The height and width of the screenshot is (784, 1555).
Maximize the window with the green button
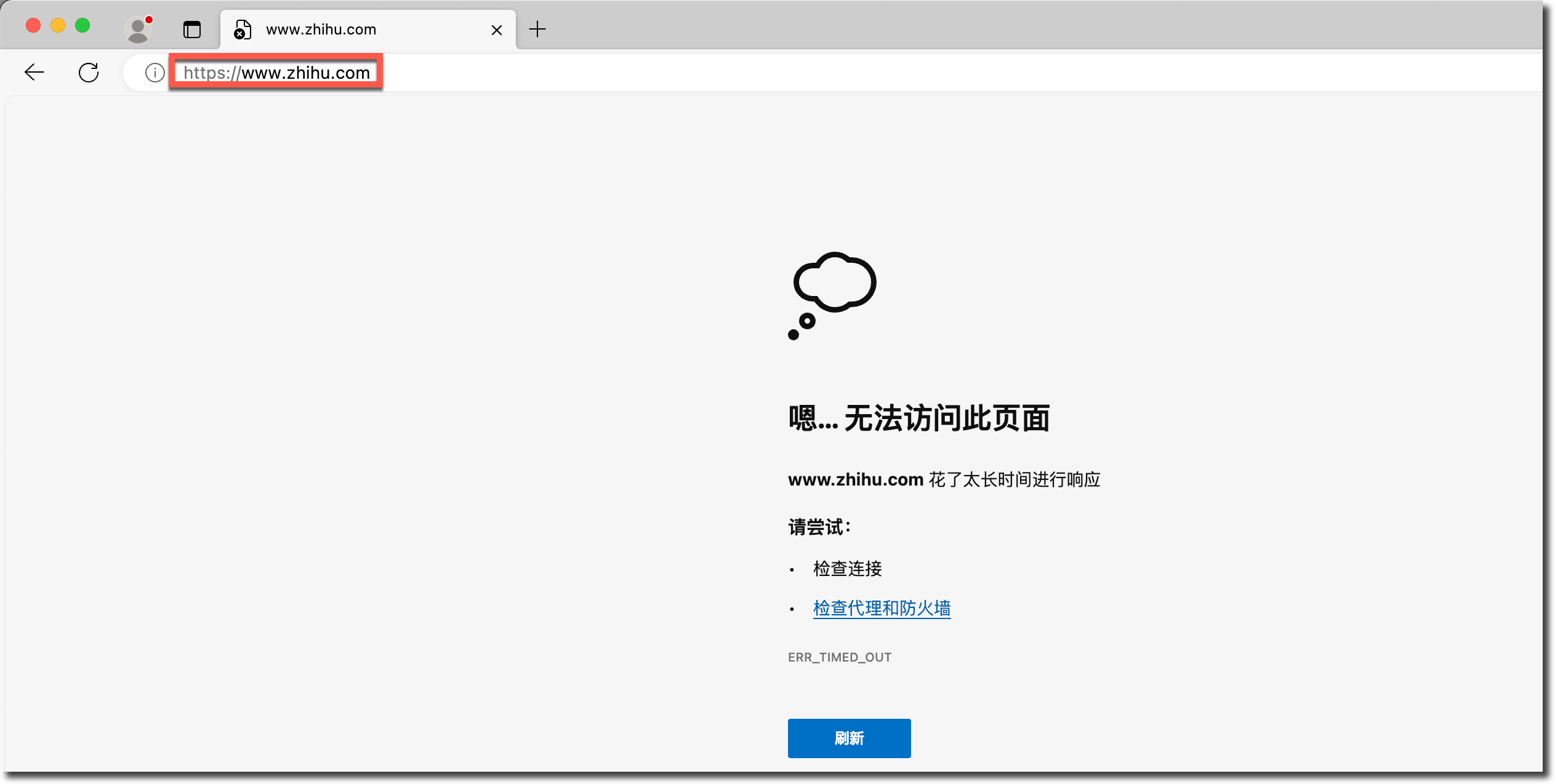82,25
